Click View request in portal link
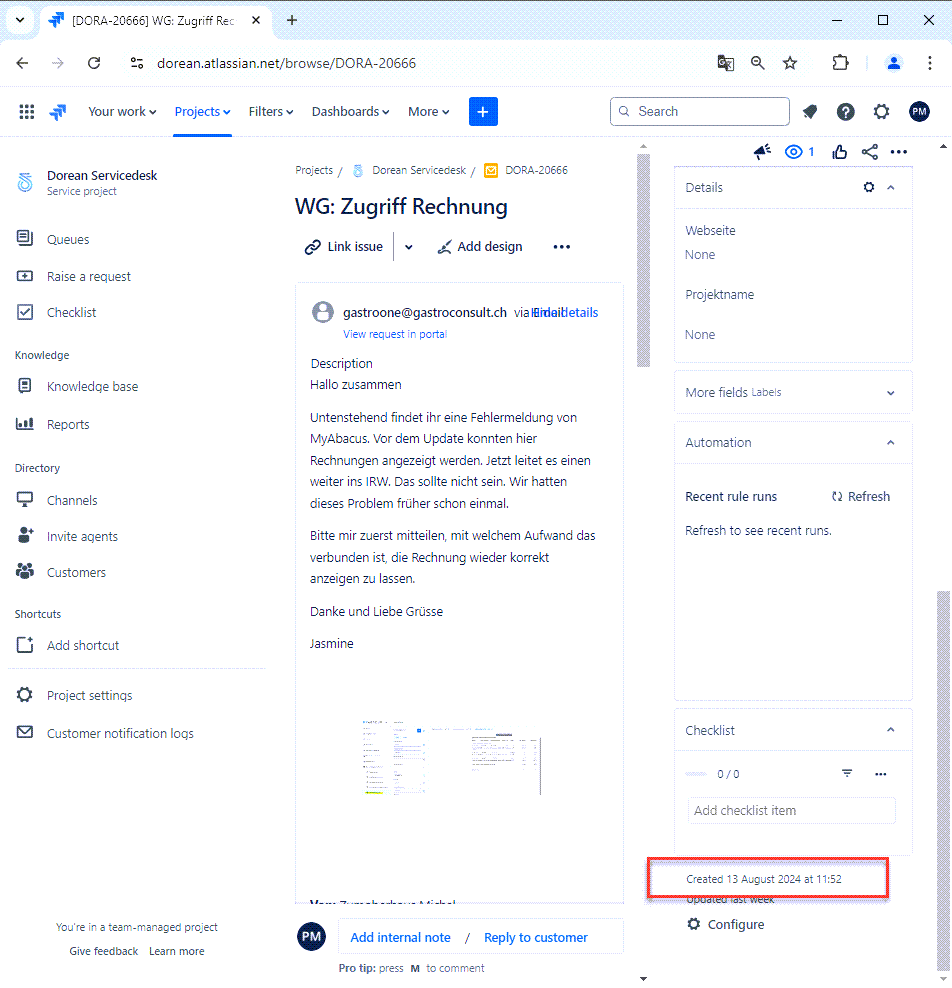The width and height of the screenshot is (952, 988). pyautogui.click(x=395, y=334)
